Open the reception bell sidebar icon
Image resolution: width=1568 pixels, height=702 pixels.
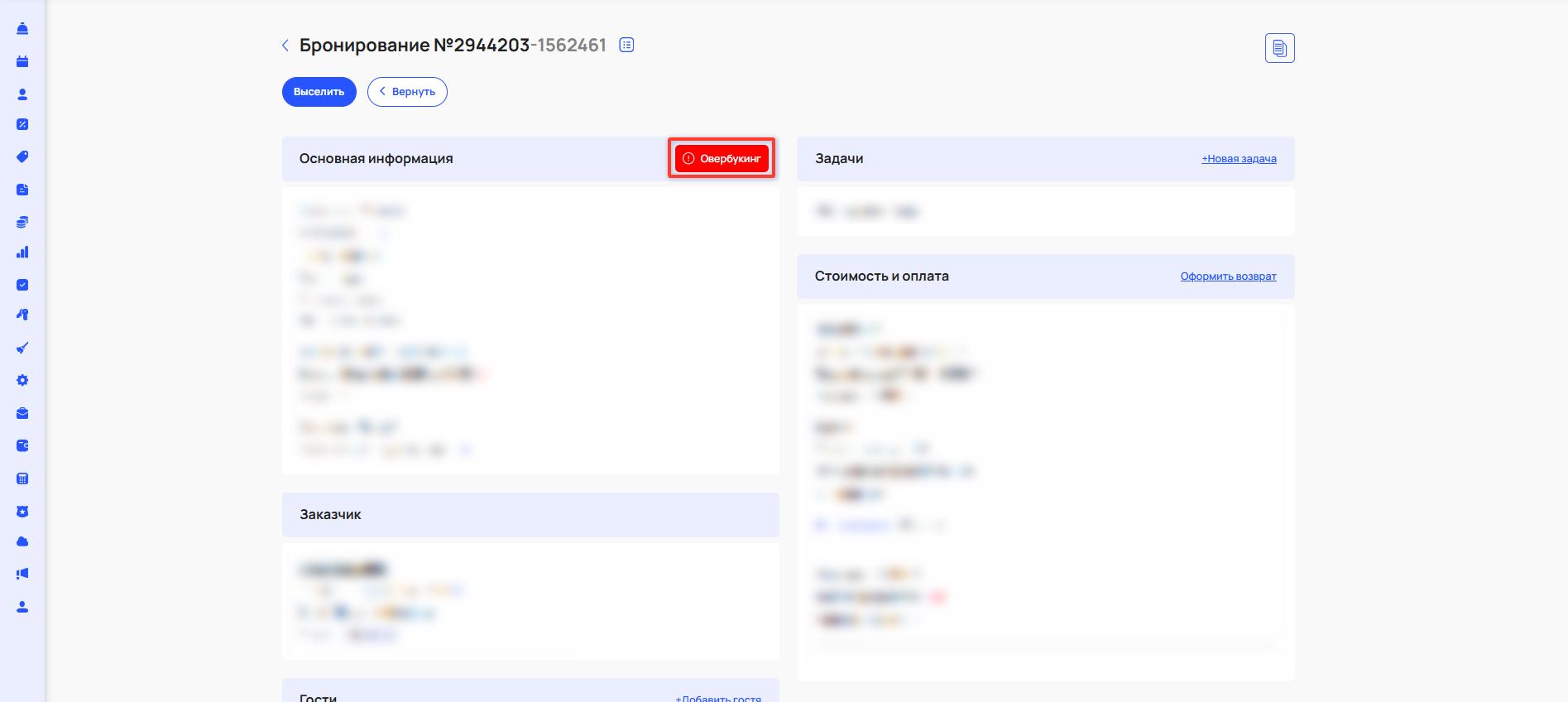[x=22, y=29]
